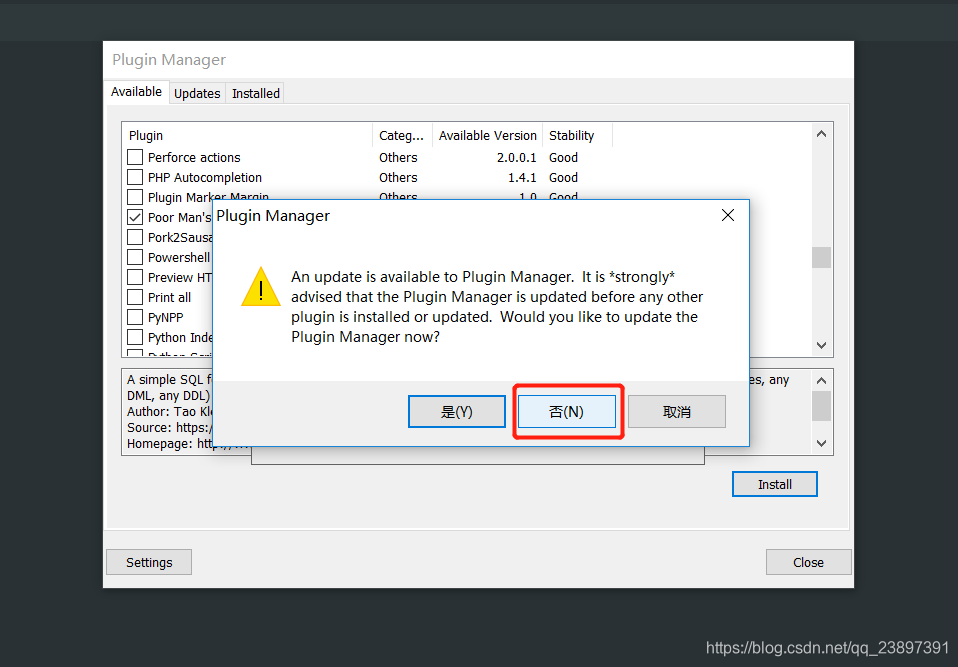Sort by the Stability column header

(577, 136)
